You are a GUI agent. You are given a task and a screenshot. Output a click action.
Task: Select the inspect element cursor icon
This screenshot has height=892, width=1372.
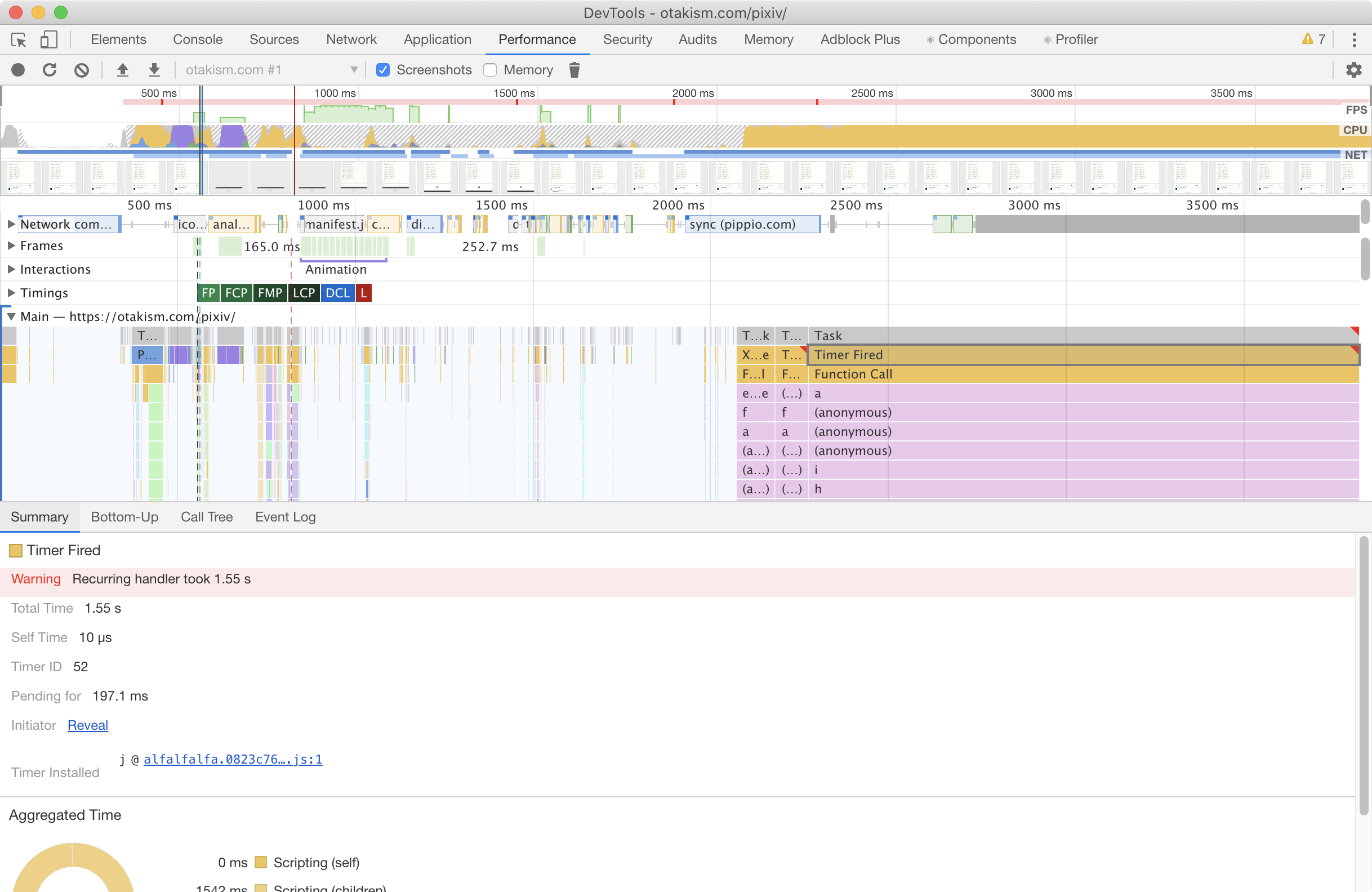tap(19, 39)
